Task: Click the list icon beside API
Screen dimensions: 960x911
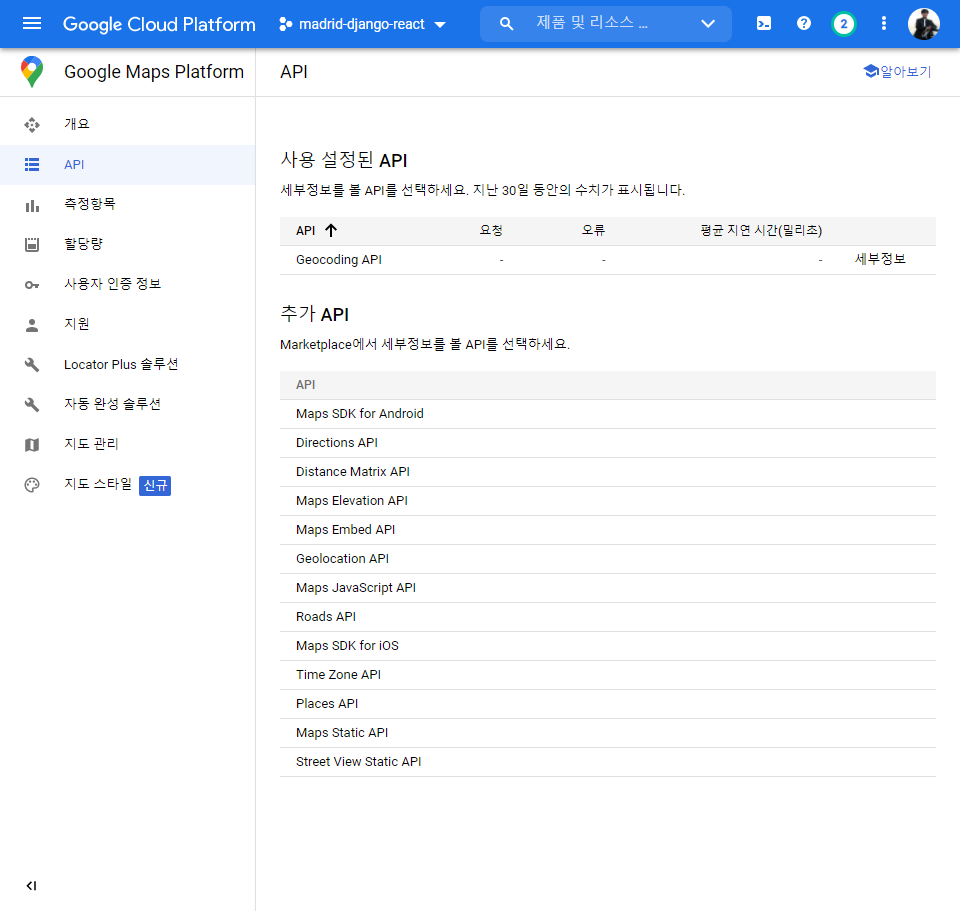Action: coord(32,165)
